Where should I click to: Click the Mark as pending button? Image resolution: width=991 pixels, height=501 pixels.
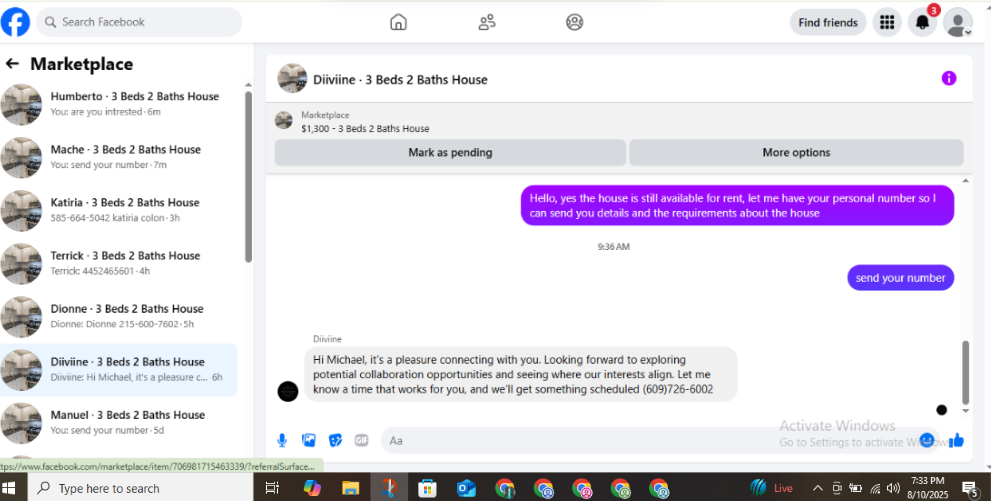tap(450, 152)
